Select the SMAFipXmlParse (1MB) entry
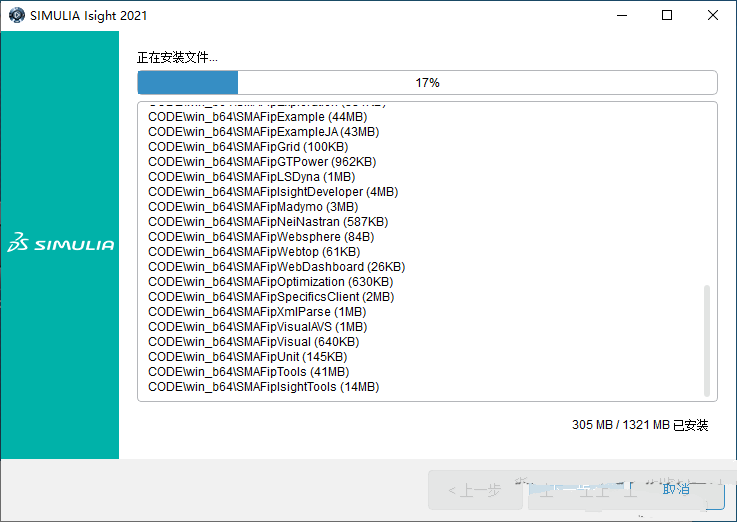Viewport: 737px width, 522px height. click(x=257, y=312)
